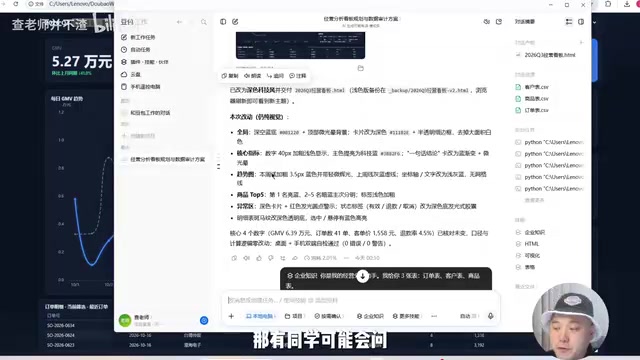Click the back arrow in sidebar header

click(x=180, y=22)
